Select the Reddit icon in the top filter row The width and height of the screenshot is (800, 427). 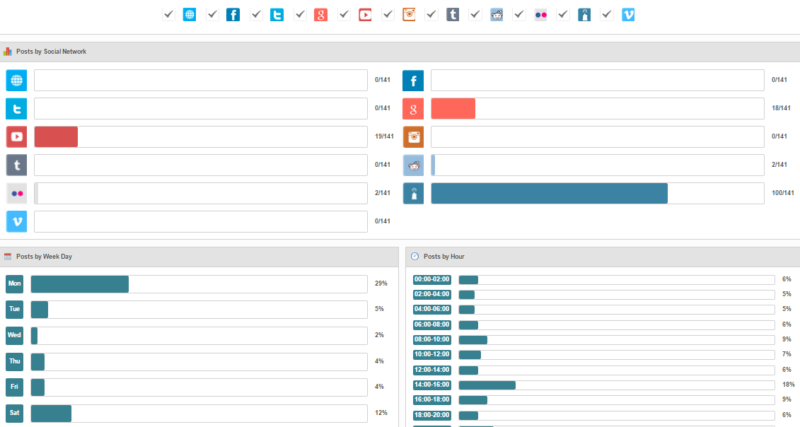pyautogui.click(x=497, y=15)
